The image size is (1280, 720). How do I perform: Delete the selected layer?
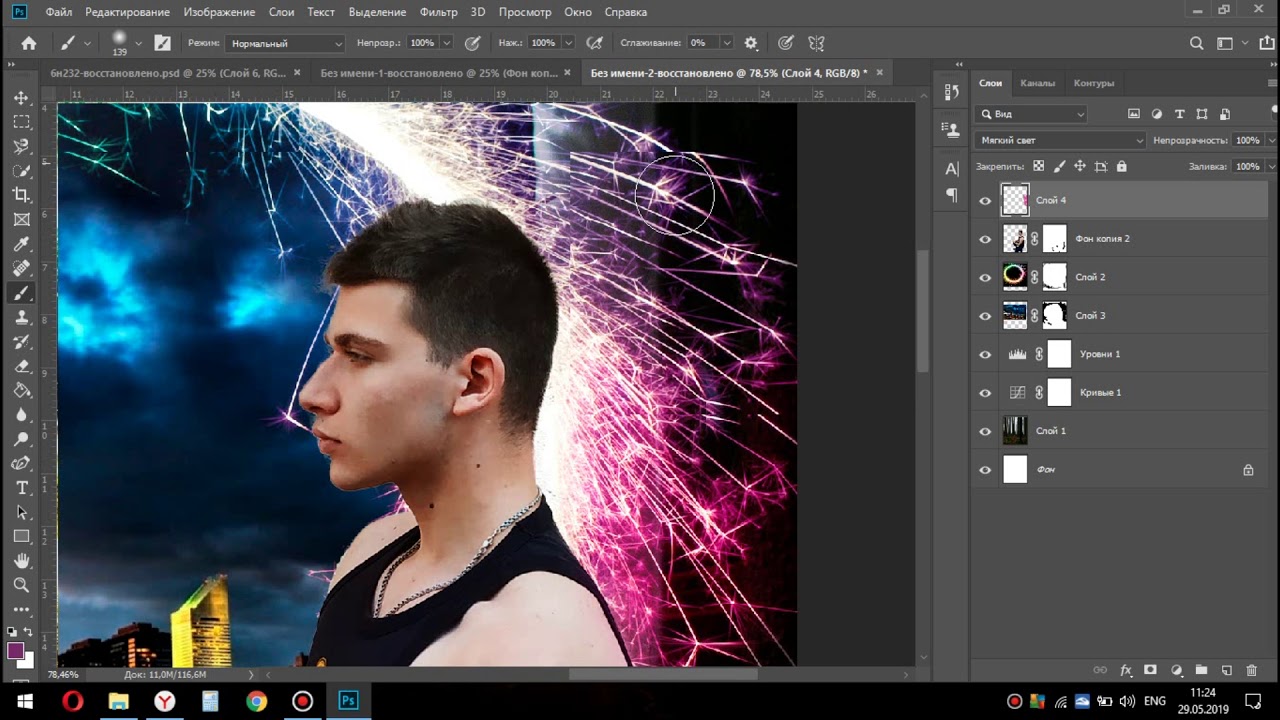pyautogui.click(x=1251, y=670)
